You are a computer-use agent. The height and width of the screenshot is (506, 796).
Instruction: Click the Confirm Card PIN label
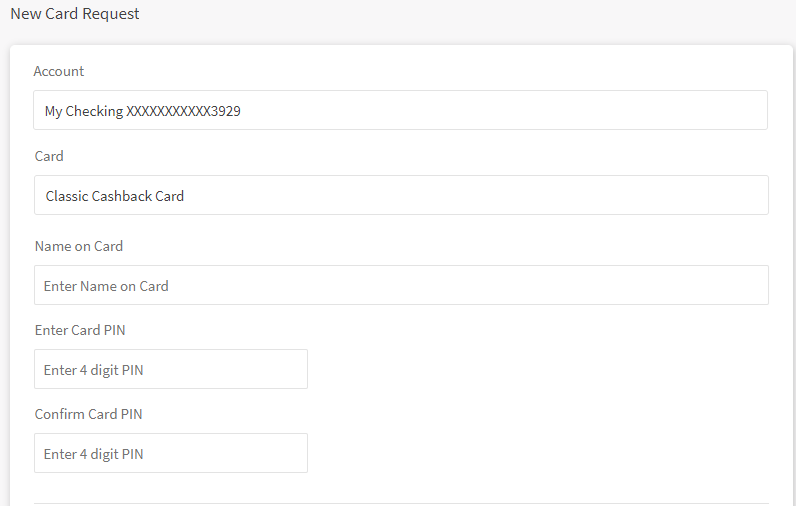pyautogui.click(x=88, y=414)
